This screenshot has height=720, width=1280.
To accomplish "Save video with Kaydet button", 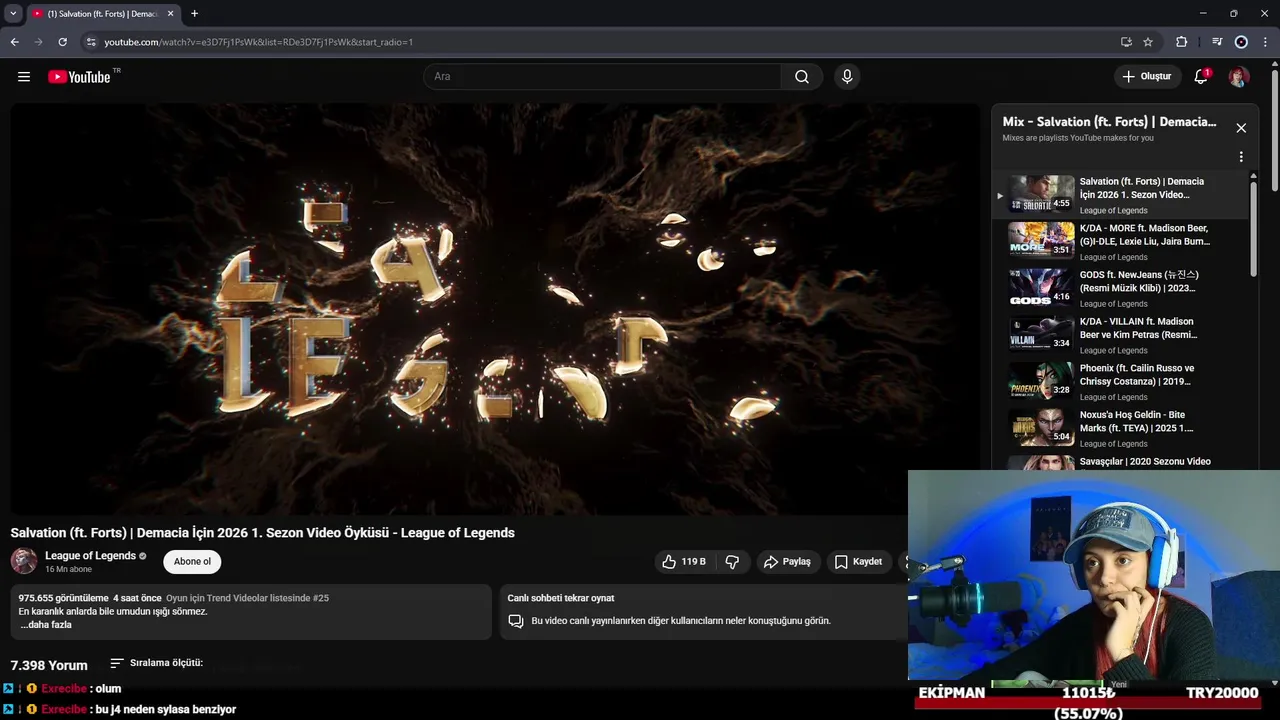I will [858, 562].
